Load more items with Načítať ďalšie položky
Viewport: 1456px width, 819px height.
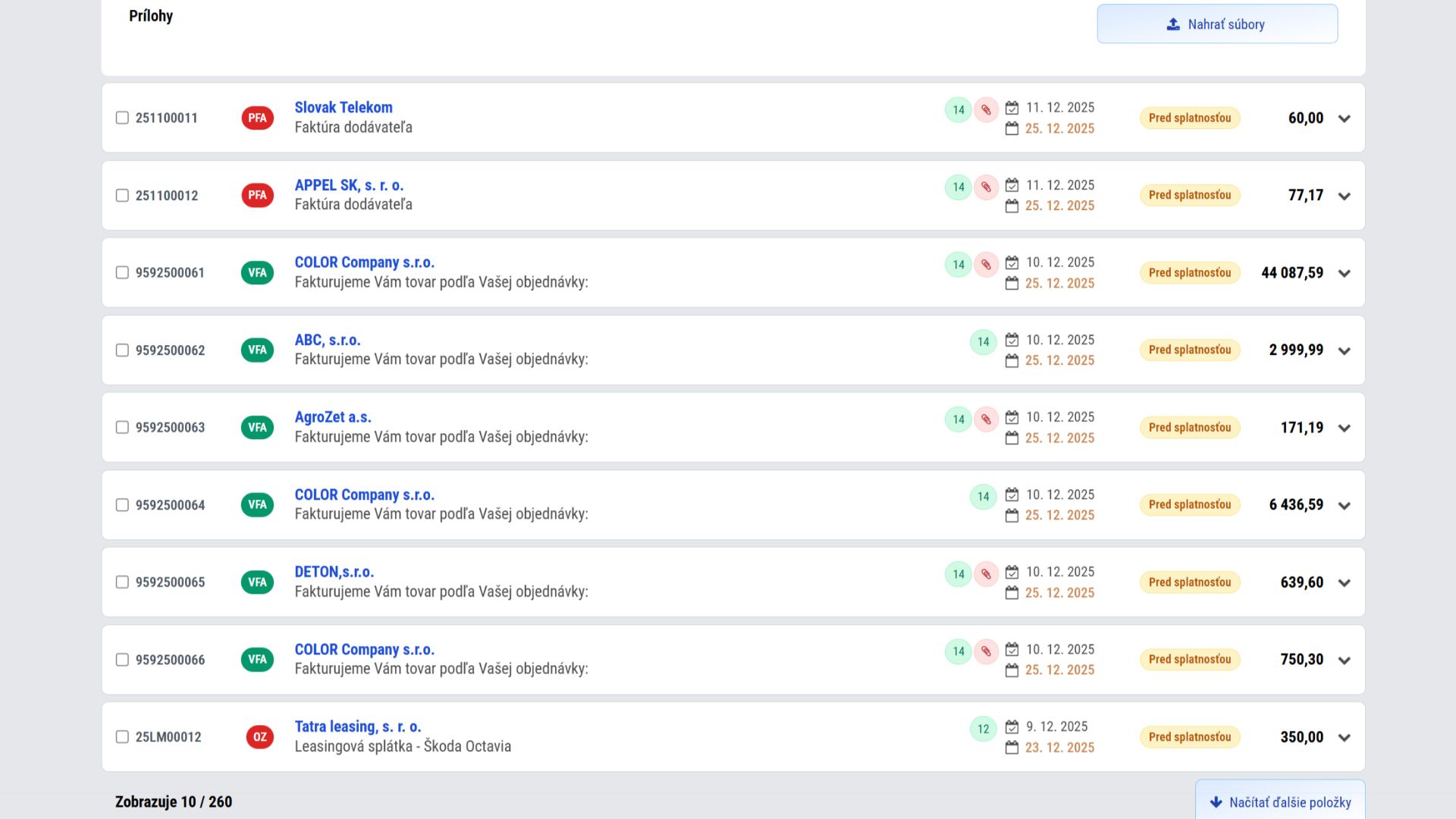(1280, 802)
